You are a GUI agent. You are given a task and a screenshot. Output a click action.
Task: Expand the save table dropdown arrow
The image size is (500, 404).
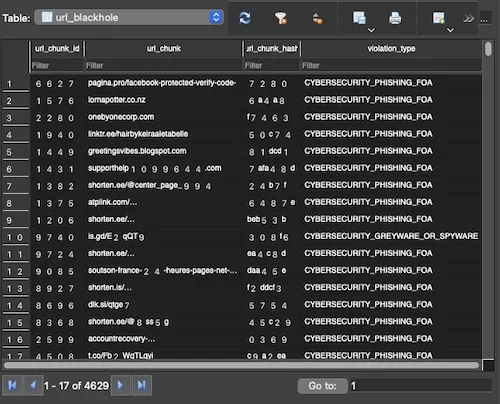pos(371,30)
